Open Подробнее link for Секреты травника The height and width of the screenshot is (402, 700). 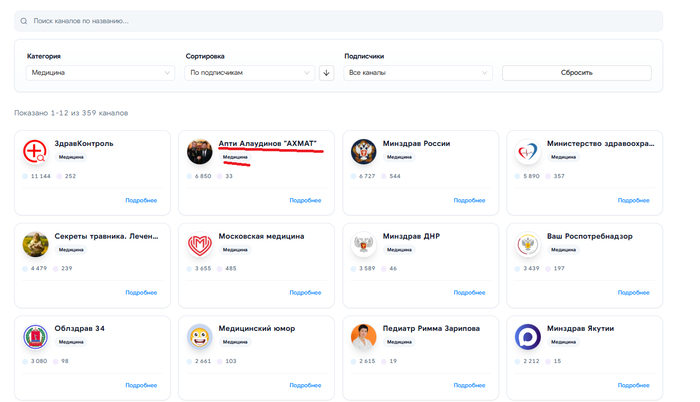[141, 293]
